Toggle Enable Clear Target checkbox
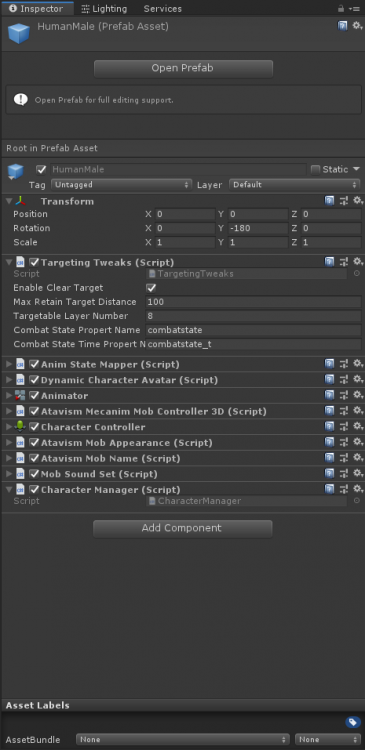This screenshot has height=750, width=365. point(151,288)
